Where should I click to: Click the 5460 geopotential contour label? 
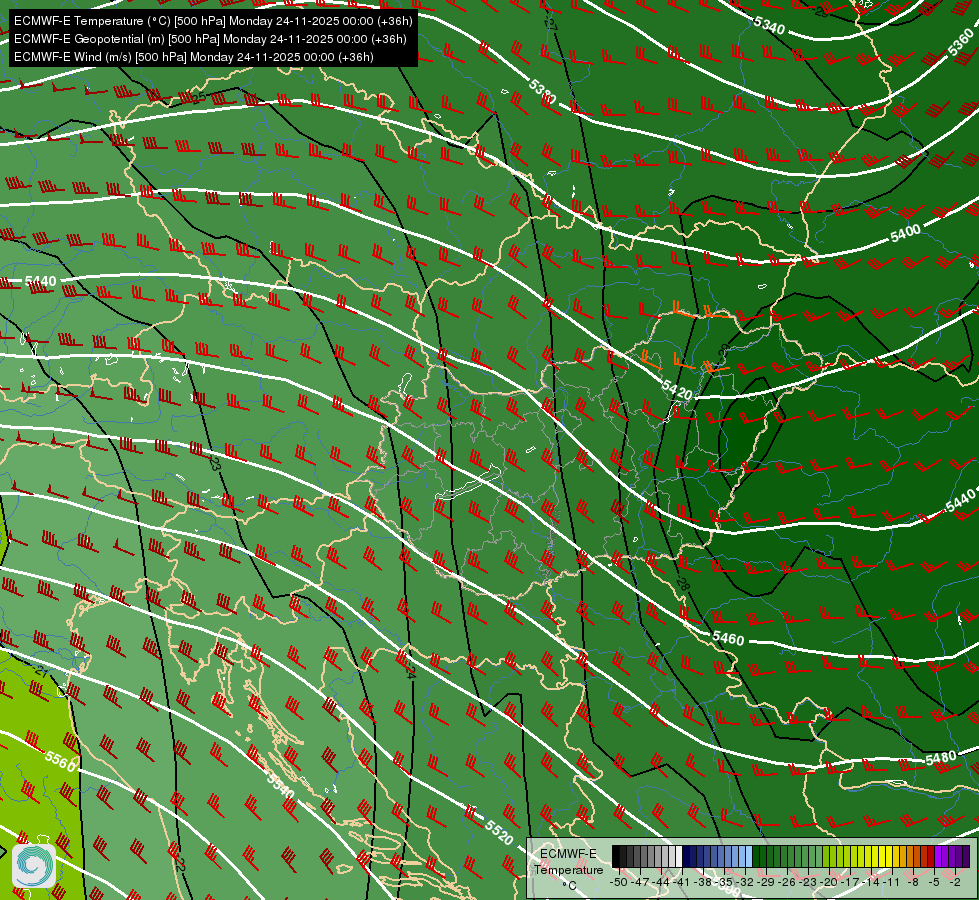point(728,638)
